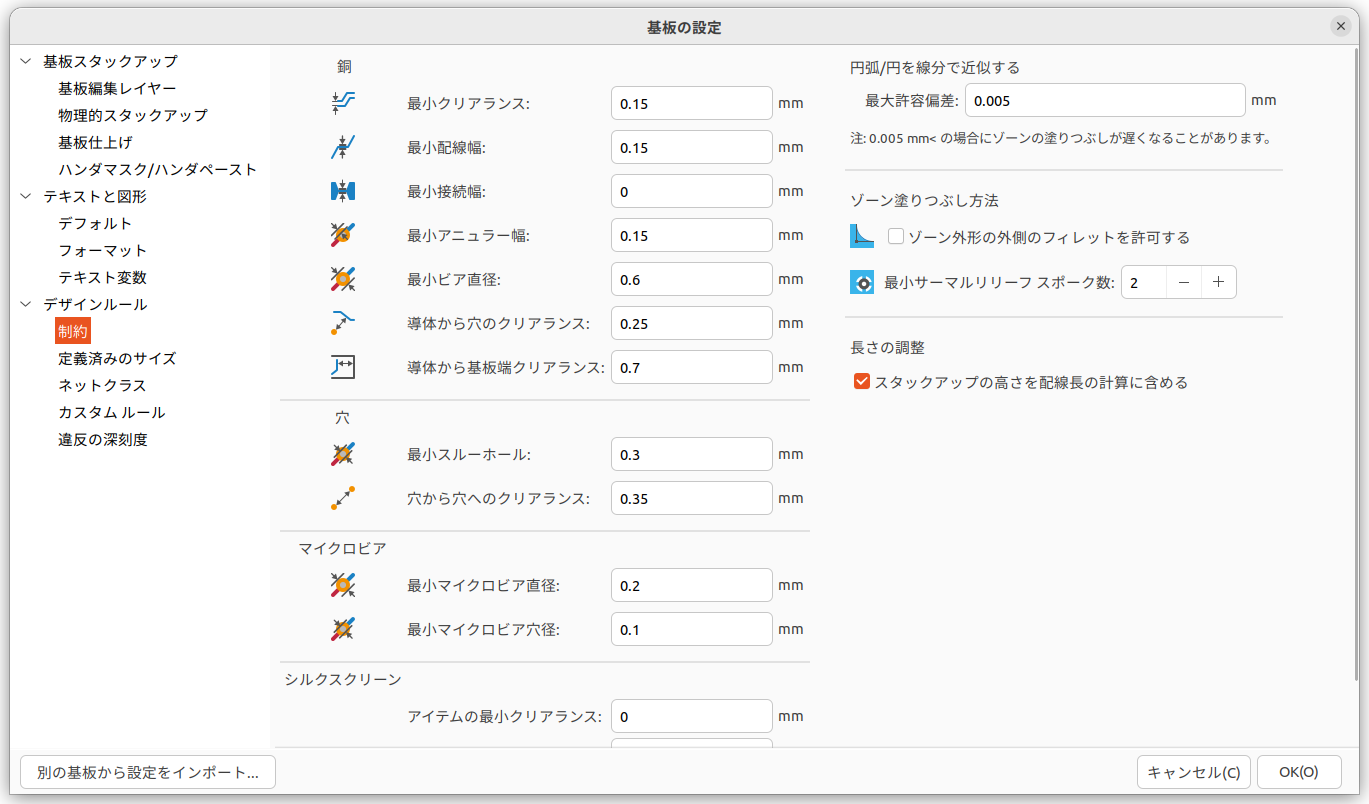Click the 最小接続幅 value field
The image size is (1369, 804).
click(x=692, y=191)
